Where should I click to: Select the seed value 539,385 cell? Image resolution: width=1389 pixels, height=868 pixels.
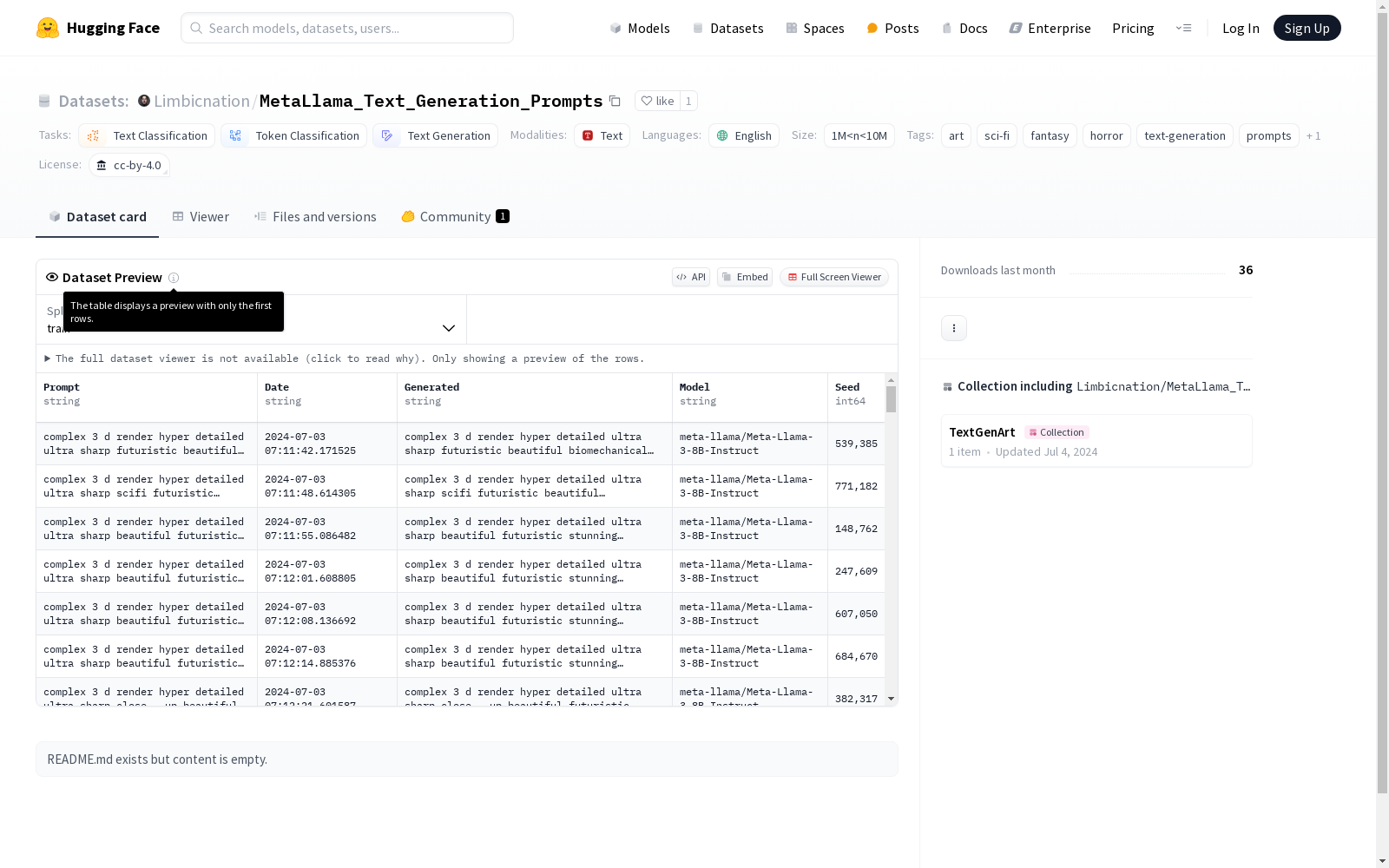tap(856, 444)
